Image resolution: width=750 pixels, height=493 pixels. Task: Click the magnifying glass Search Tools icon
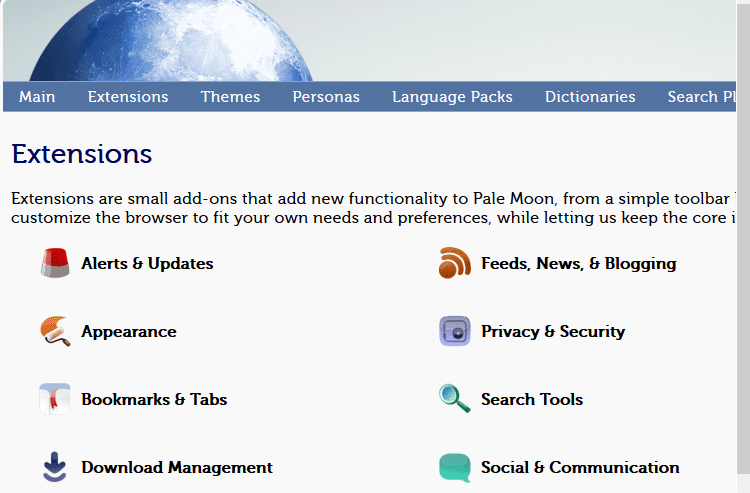(x=455, y=398)
